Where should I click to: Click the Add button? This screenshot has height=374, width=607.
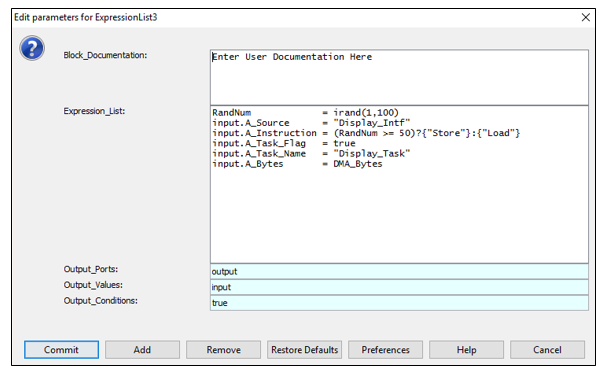point(142,350)
